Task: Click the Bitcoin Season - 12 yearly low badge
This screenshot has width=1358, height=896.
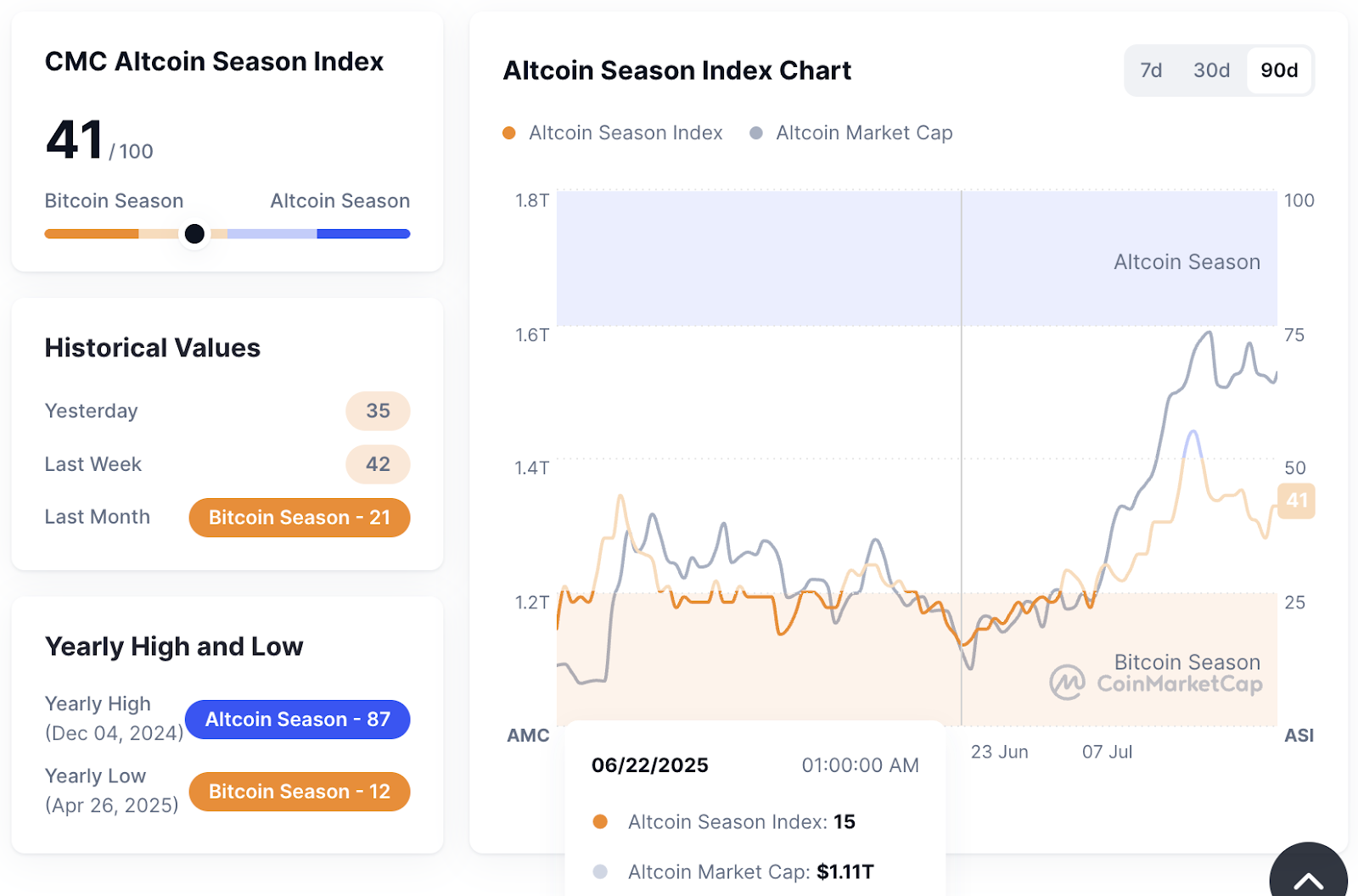Action: point(300,792)
